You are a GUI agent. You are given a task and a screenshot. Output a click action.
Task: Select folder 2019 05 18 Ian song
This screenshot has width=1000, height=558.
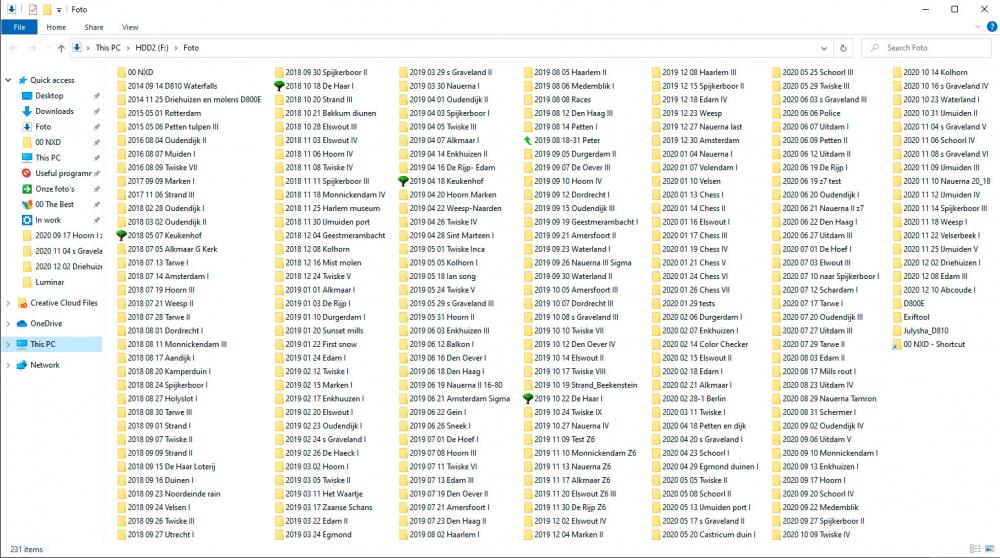tap(442, 276)
